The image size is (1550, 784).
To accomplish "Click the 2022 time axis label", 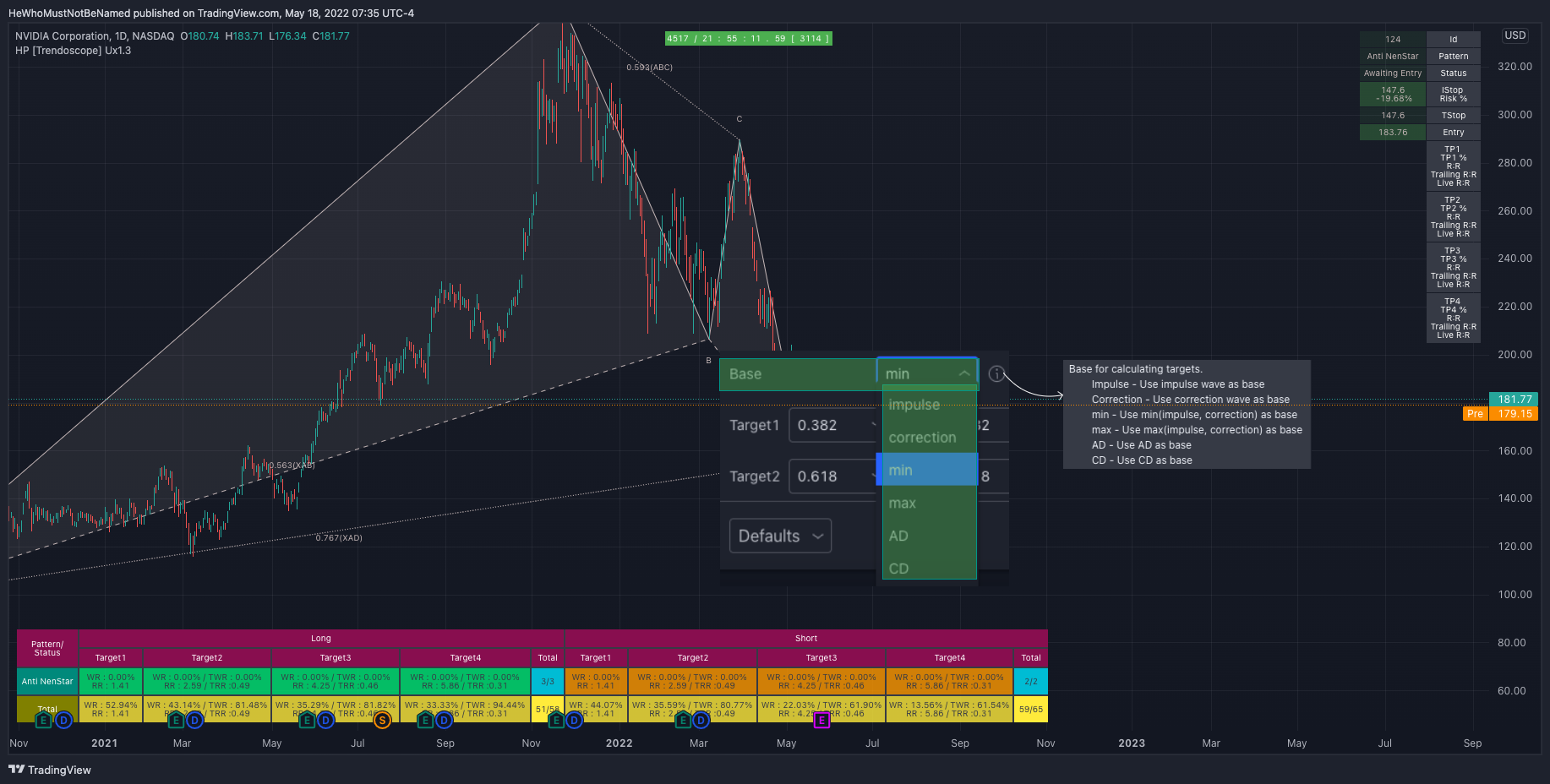I will click(619, 743).
